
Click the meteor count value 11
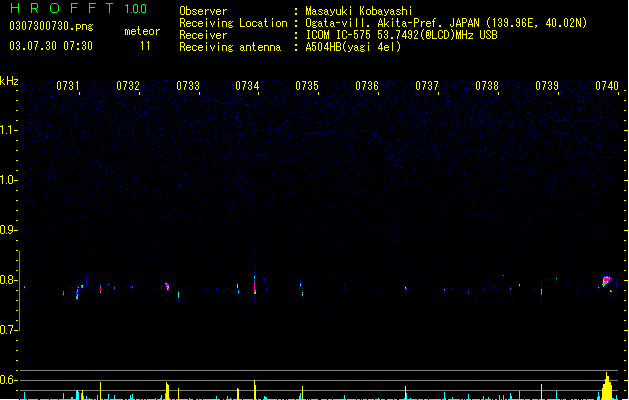(x=145, y=46)
